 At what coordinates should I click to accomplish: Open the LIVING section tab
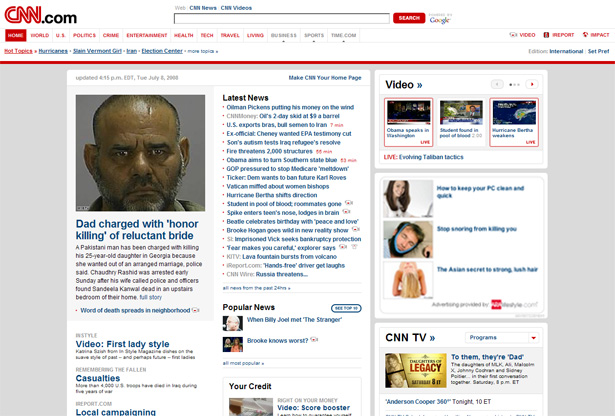point(255,35)
